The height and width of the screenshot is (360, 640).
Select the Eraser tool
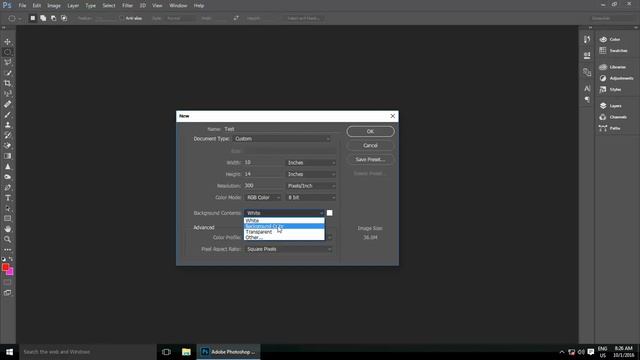pos(7,146)
